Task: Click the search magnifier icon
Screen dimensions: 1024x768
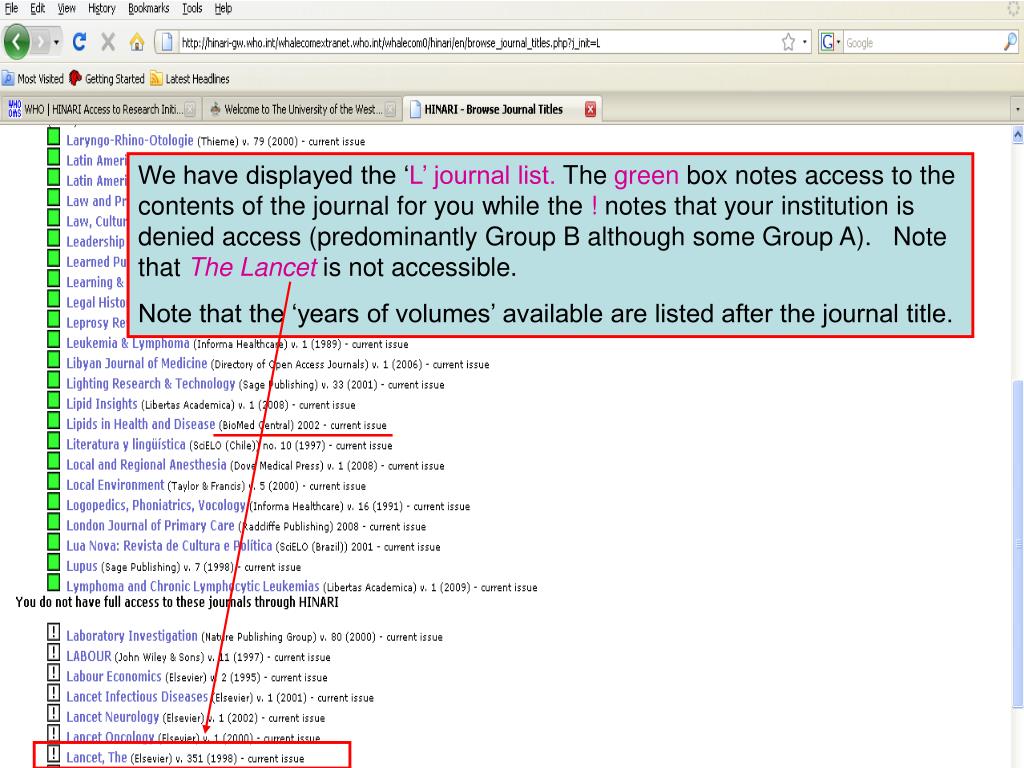Action: click(x=1010, y=42)
